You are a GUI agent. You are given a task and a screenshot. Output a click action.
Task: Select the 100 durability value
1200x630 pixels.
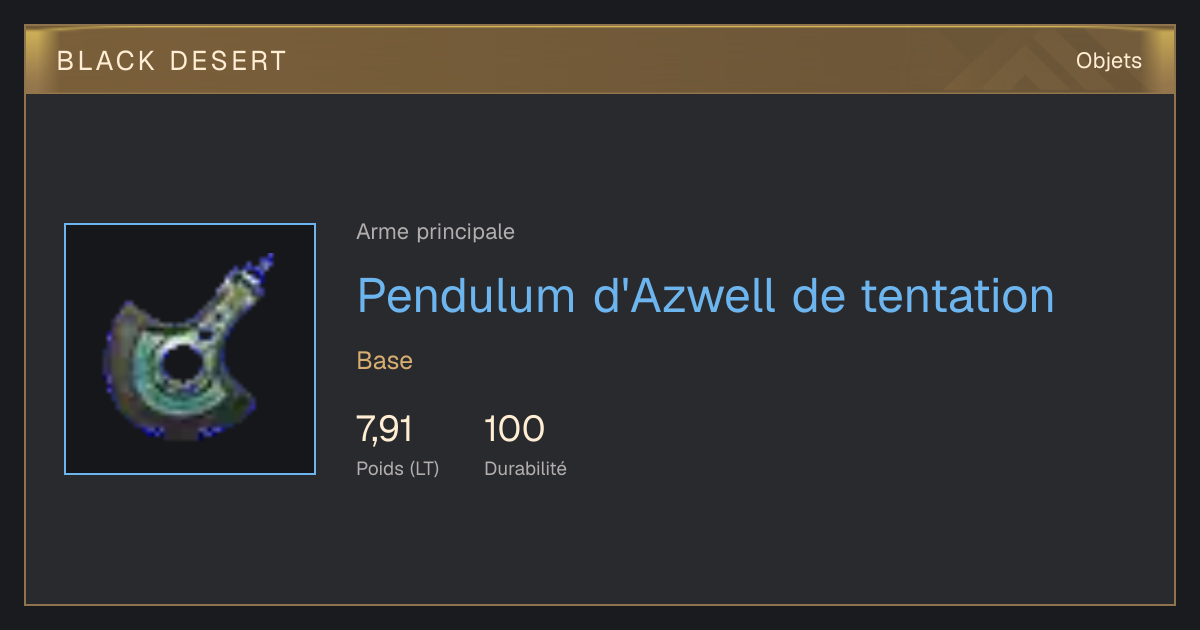pos(514,429)
